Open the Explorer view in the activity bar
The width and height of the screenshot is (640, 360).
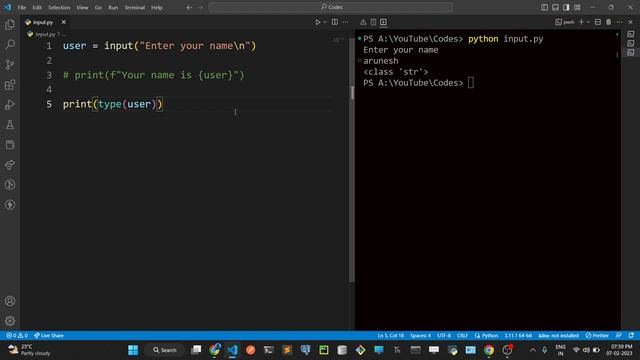(x=10, y=24)
